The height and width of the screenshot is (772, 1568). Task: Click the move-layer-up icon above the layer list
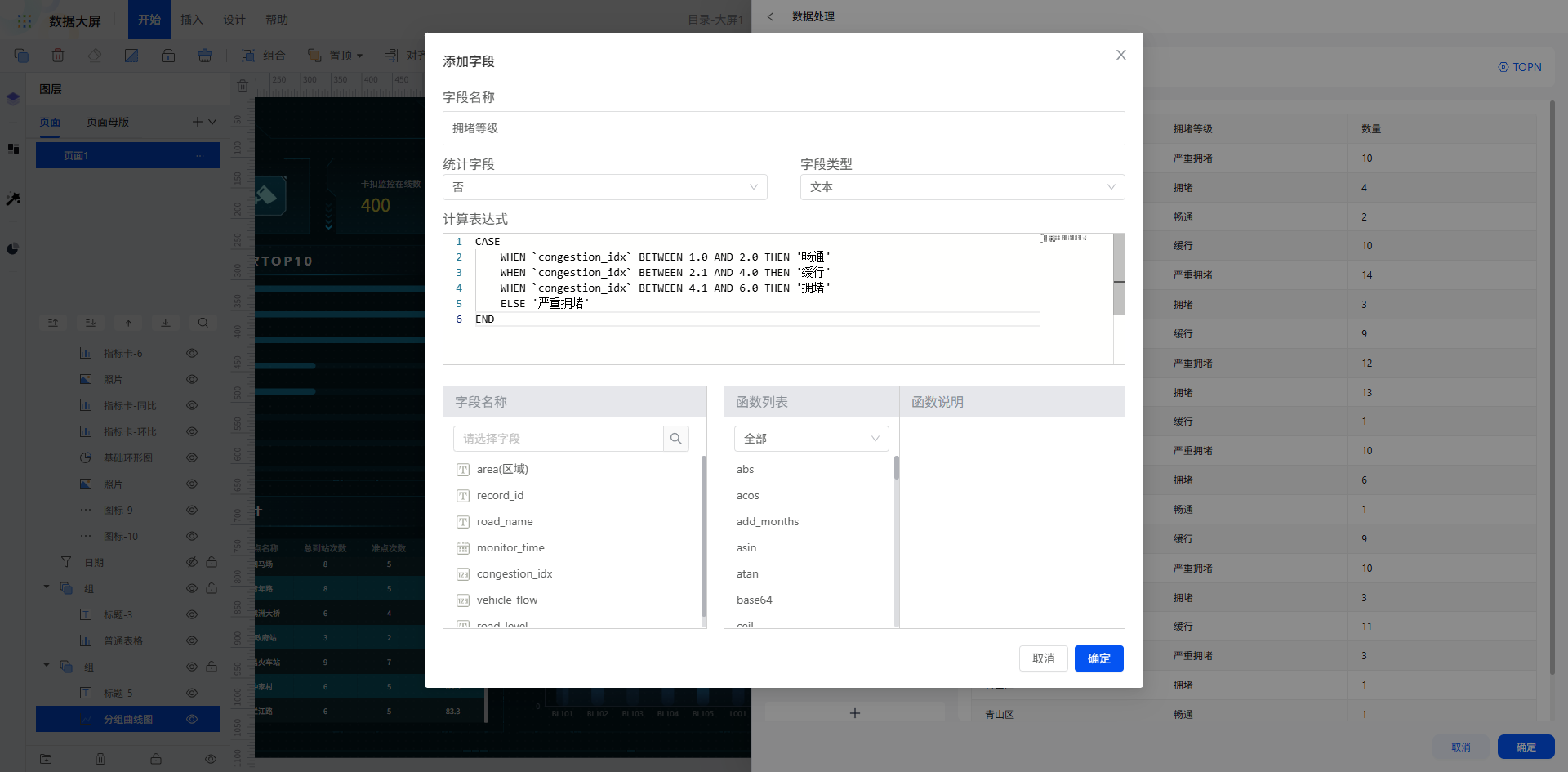[x=53, y=323]
